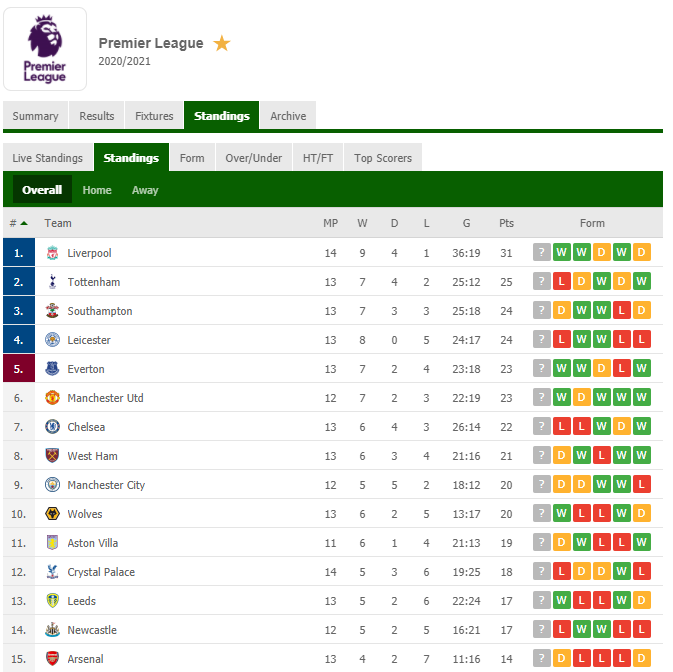Sort standings by the Pts column header

tap(506, 223)
